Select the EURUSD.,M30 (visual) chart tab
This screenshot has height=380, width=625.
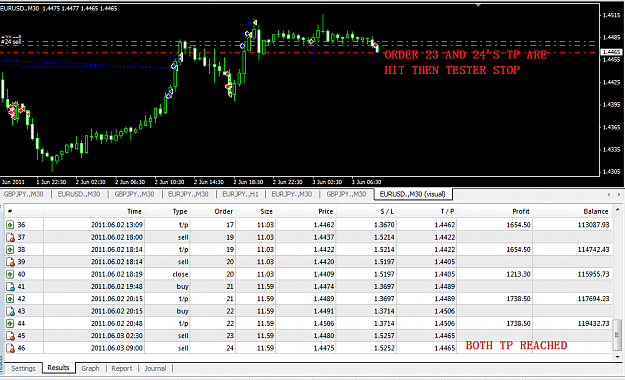click(x=413, y=194)
